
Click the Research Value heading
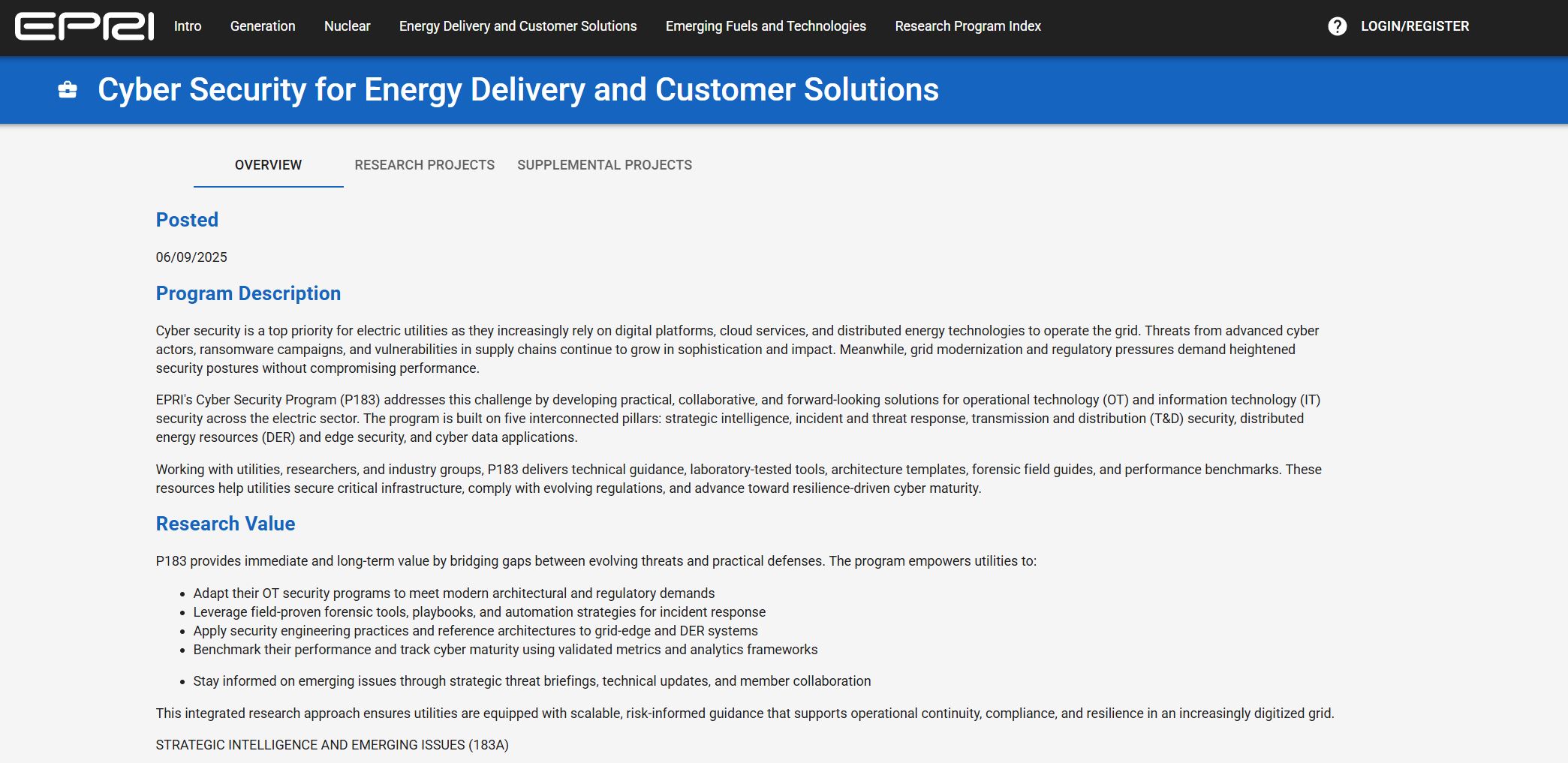pyautogui.click(x=225, y=524)
